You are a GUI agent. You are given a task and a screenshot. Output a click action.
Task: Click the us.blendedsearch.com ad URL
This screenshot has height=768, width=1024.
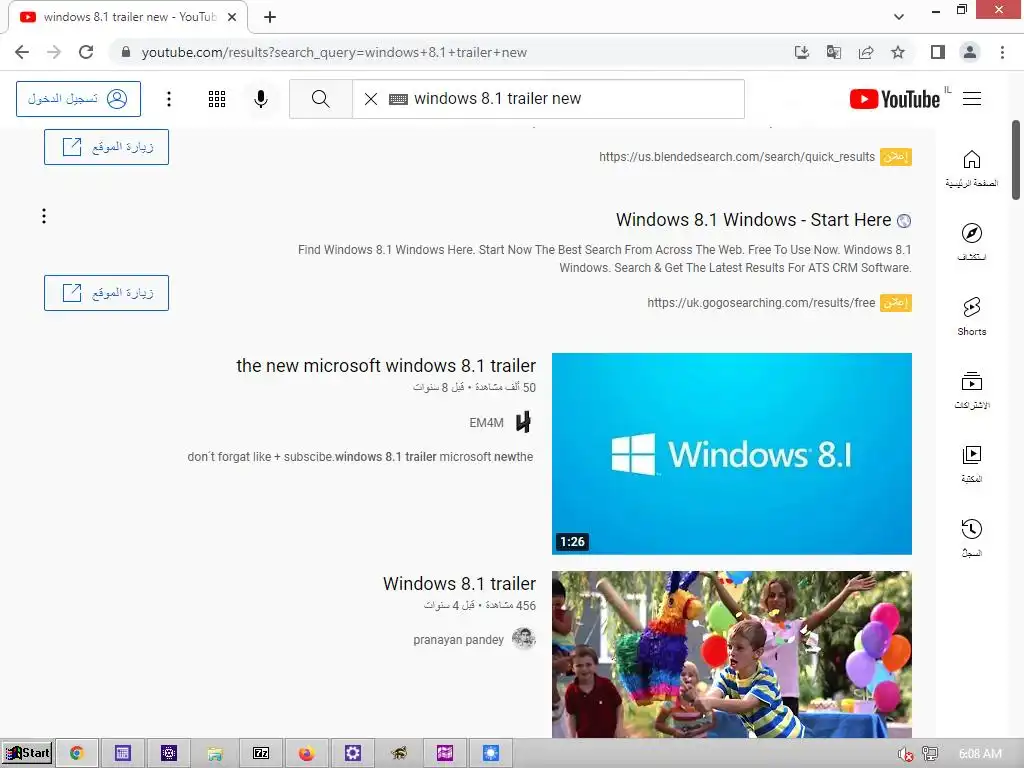[737, 157]
